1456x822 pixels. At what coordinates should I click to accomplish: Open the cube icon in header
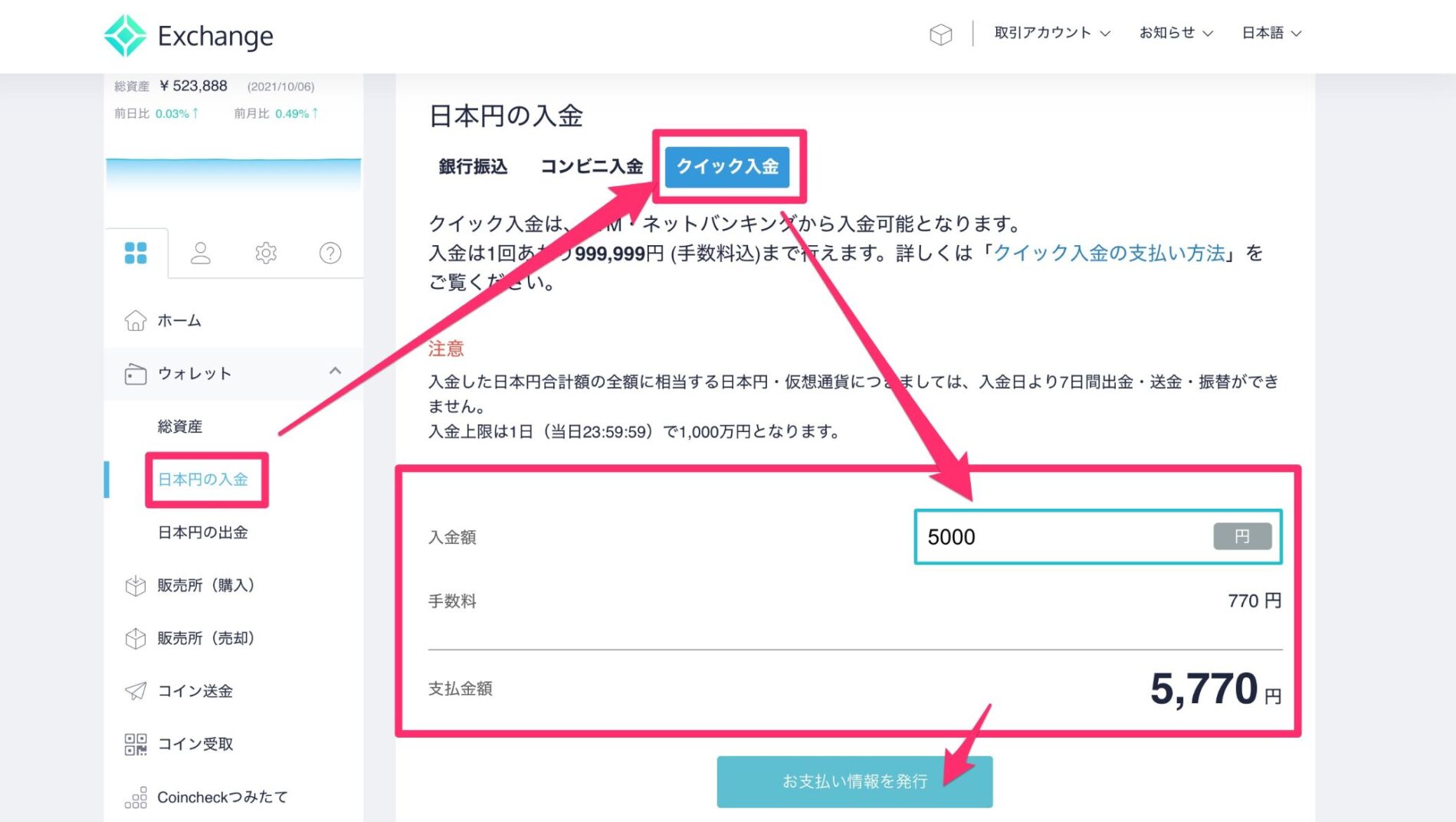tap(940, 34)
